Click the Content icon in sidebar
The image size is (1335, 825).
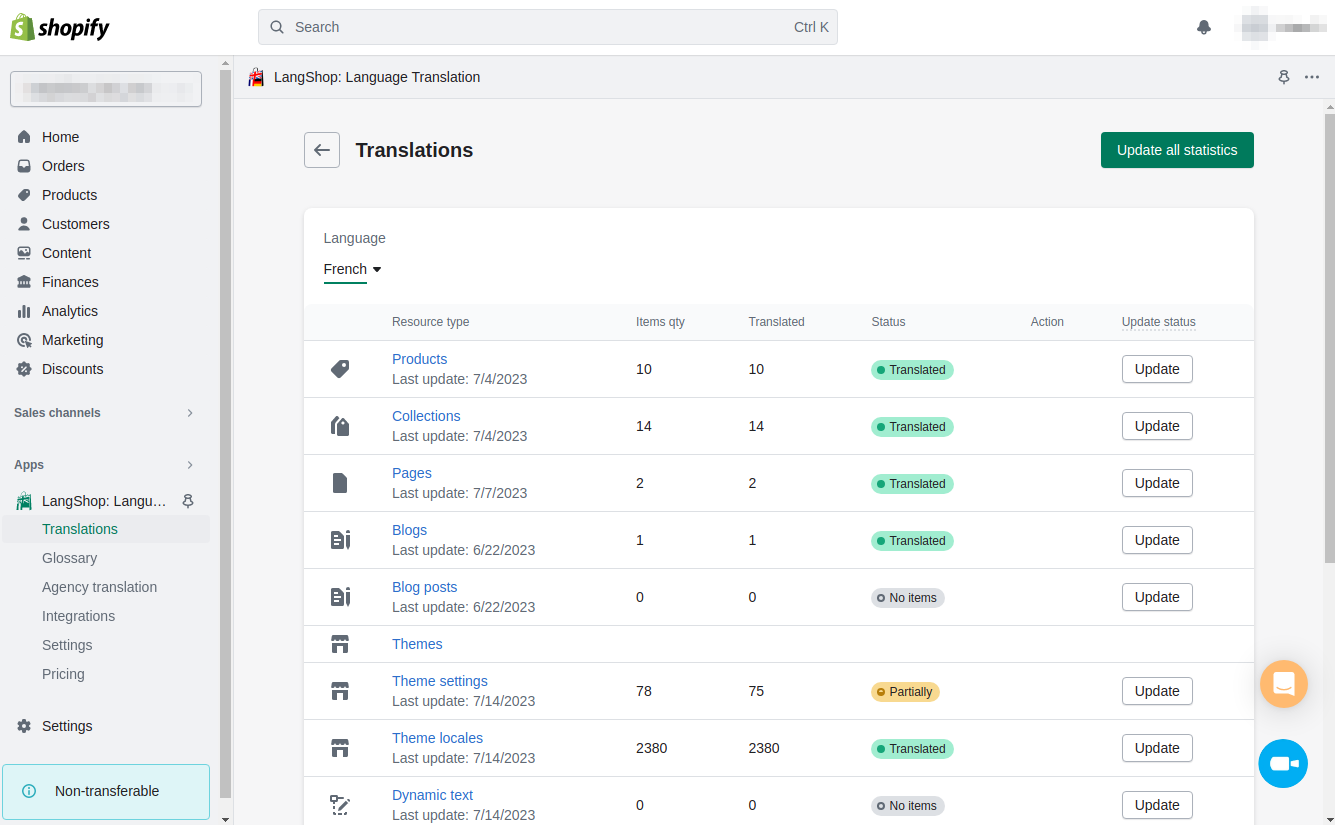coord(24,253)
